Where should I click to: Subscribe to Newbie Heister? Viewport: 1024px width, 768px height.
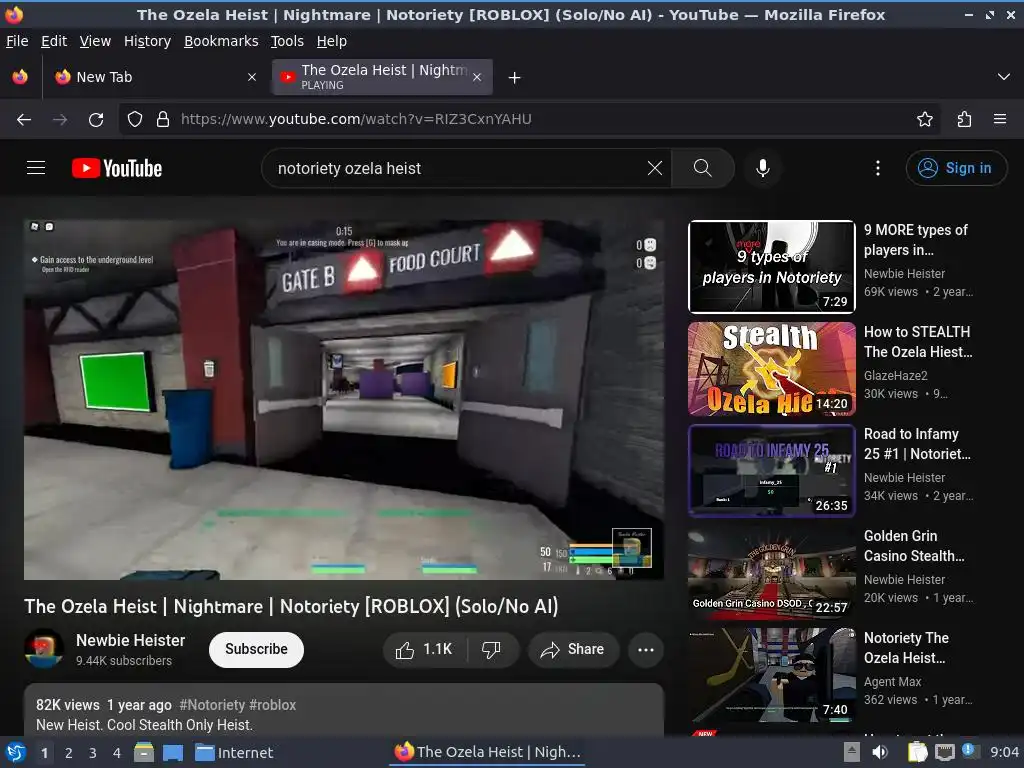coord(256,650)
